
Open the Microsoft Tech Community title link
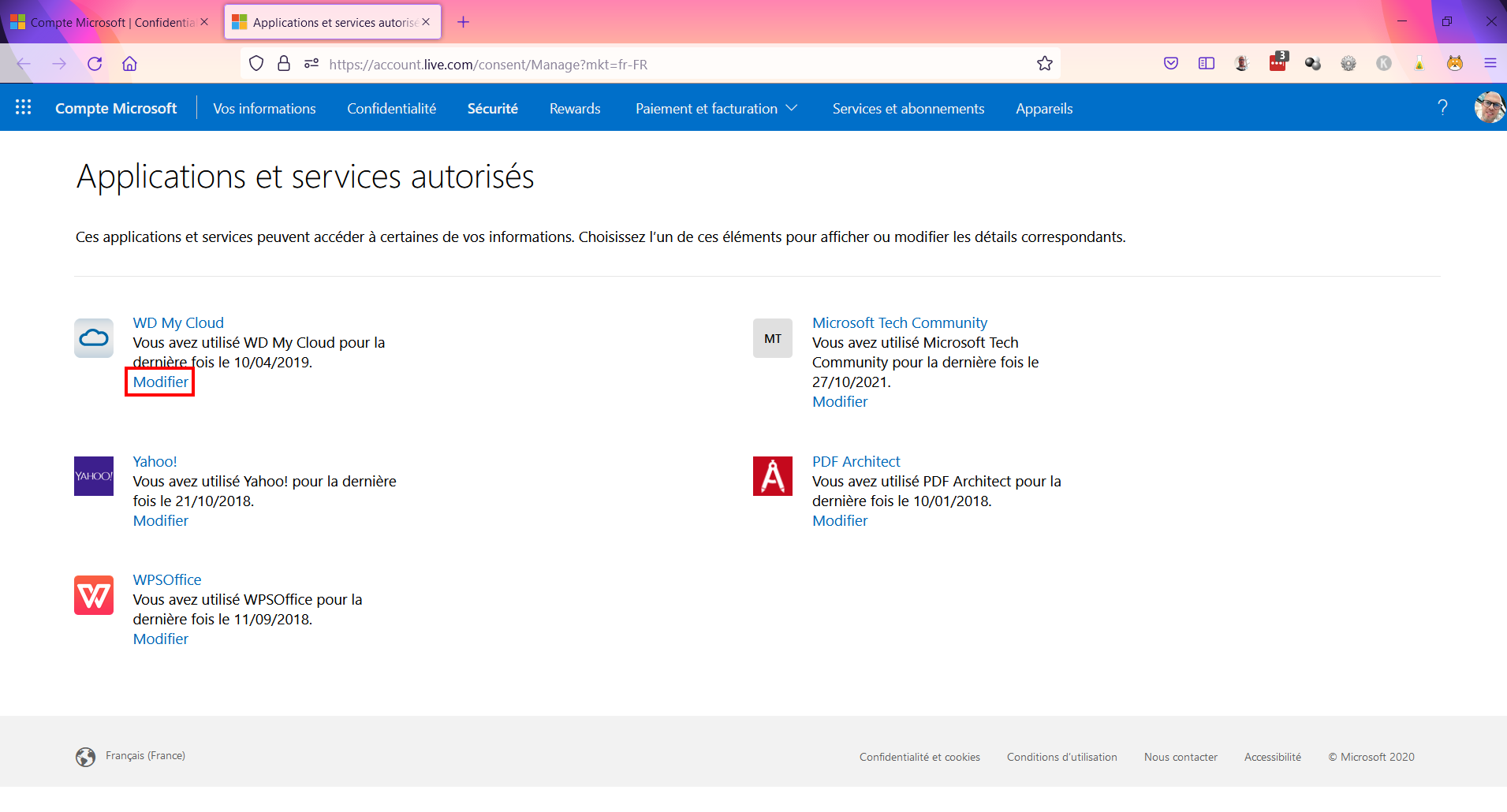(900, 322)
